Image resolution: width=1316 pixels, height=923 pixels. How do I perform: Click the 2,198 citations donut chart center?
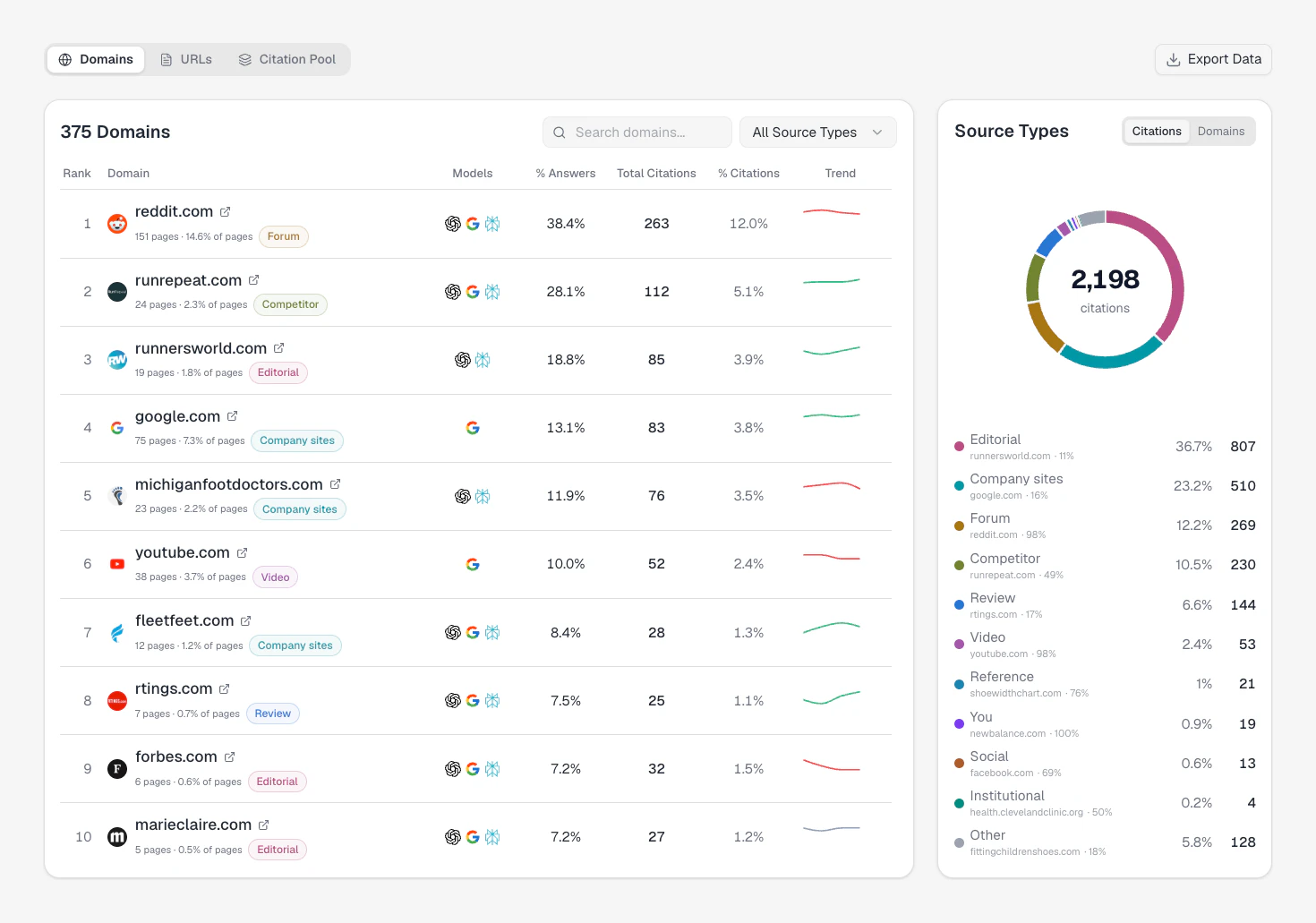click(x=1105, y=290)
